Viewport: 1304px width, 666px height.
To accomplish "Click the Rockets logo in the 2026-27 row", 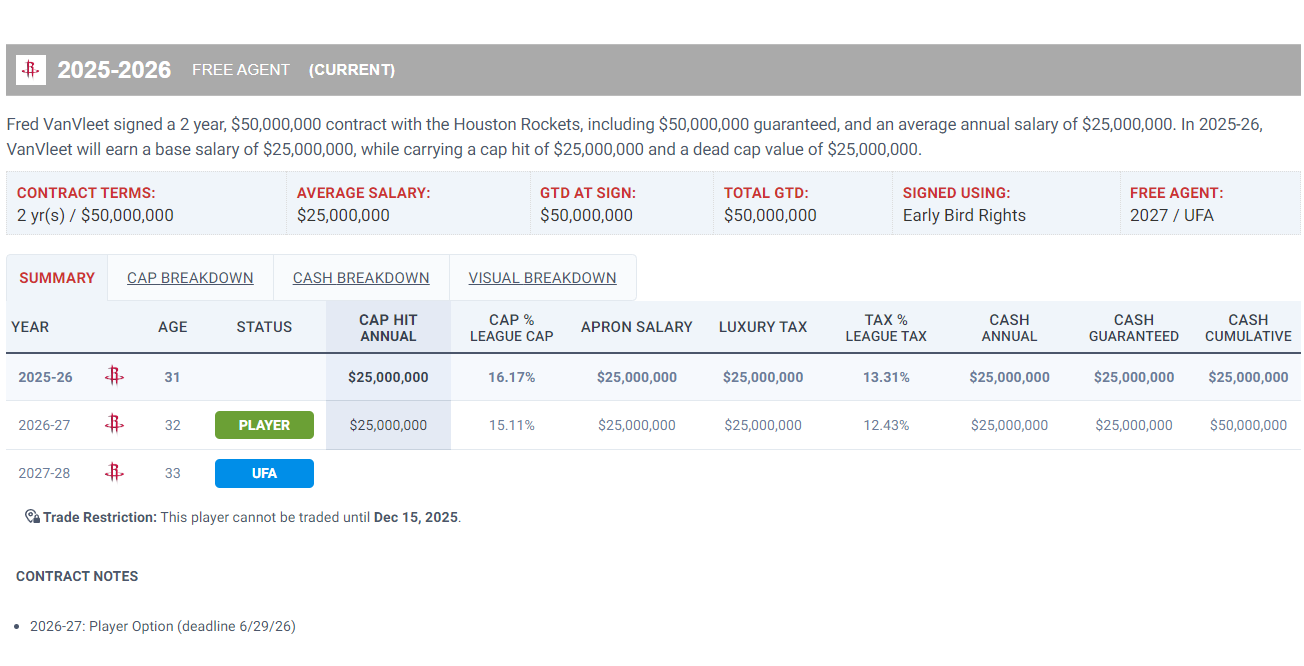I will pyautogui.click(x=115, y=425).
